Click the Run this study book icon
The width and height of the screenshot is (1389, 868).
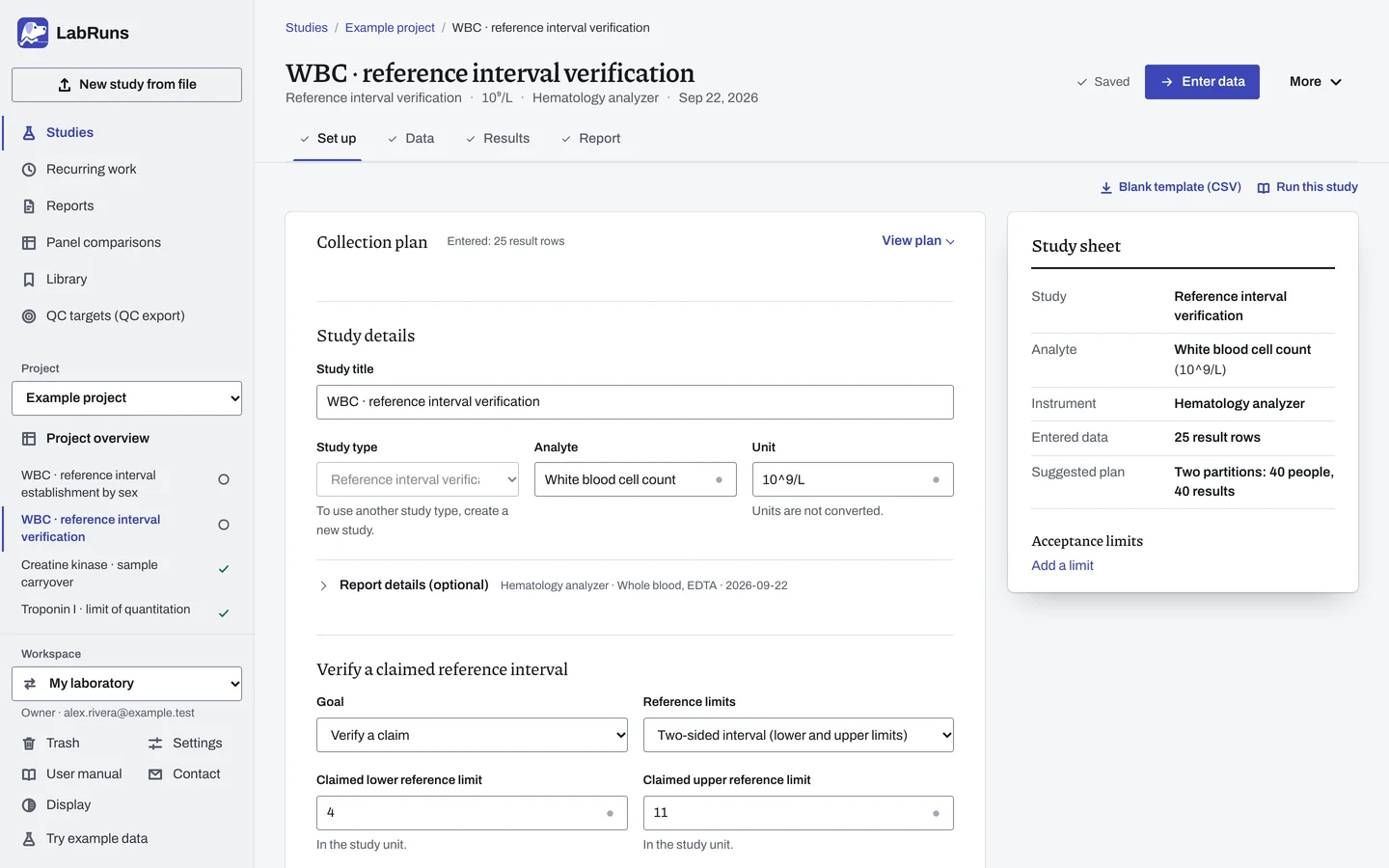1264,188
